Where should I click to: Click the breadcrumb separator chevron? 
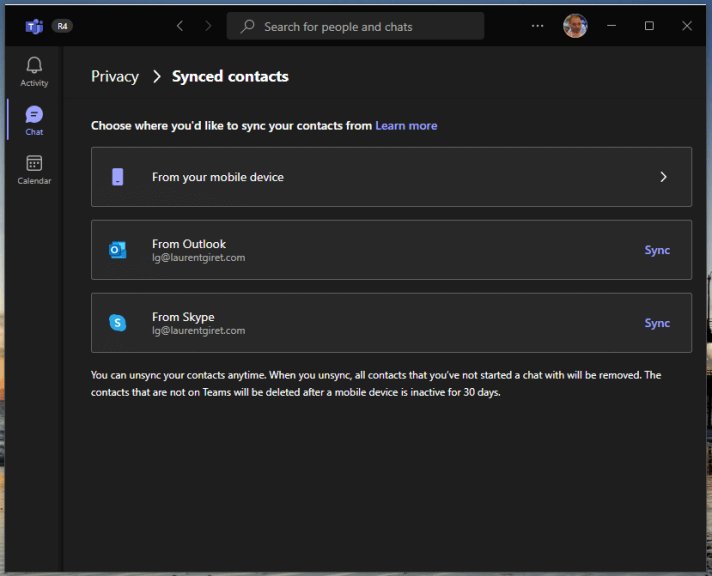click(x=157, y=77)
